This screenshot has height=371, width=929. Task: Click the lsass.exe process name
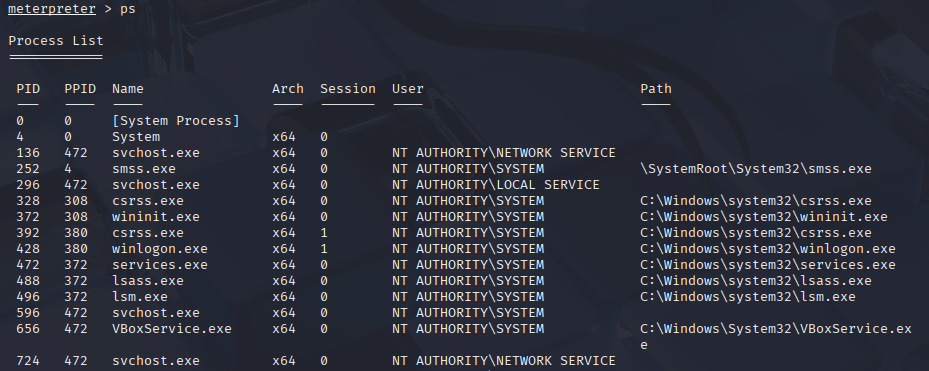click(148, 281)
